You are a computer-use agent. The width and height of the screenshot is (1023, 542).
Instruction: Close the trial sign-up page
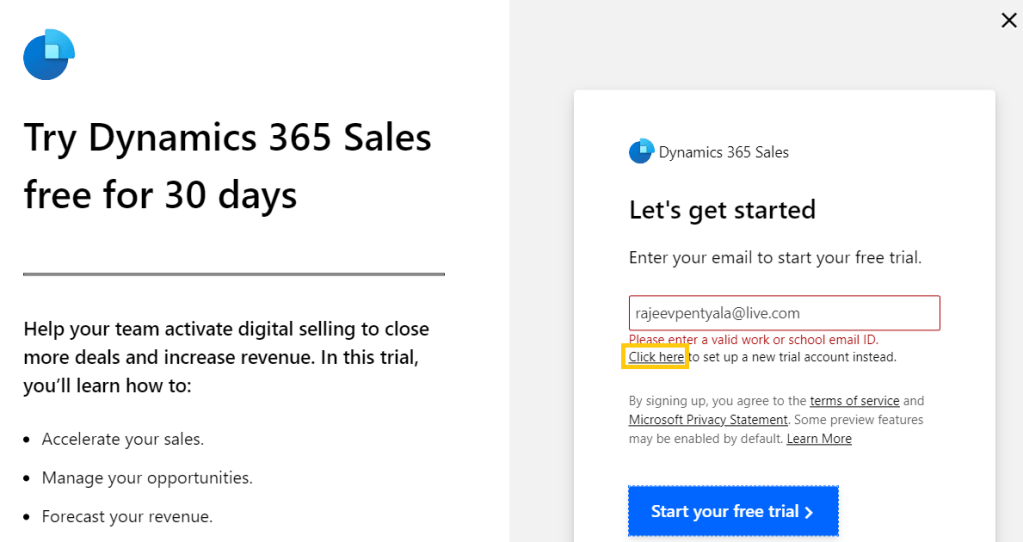(1009, 20)
